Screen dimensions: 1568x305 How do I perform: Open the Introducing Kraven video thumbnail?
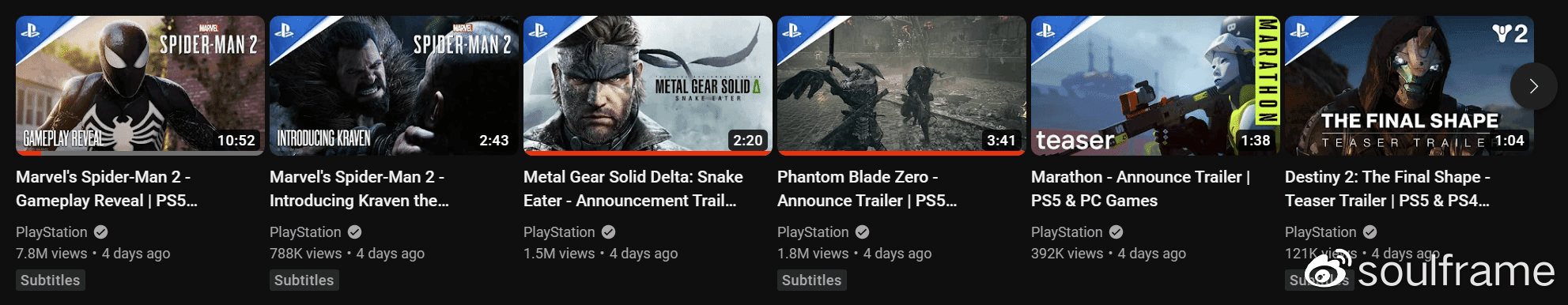point(394,85)
